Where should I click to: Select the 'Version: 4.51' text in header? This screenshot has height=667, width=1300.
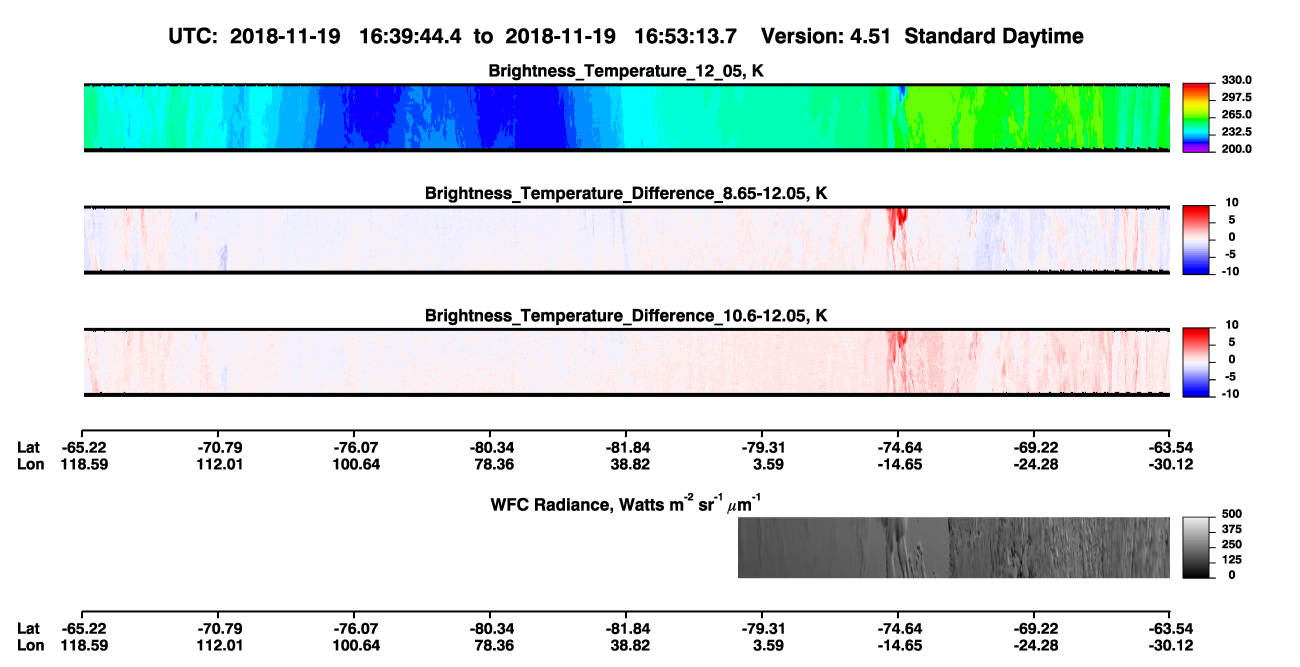[x=825, y=36]
